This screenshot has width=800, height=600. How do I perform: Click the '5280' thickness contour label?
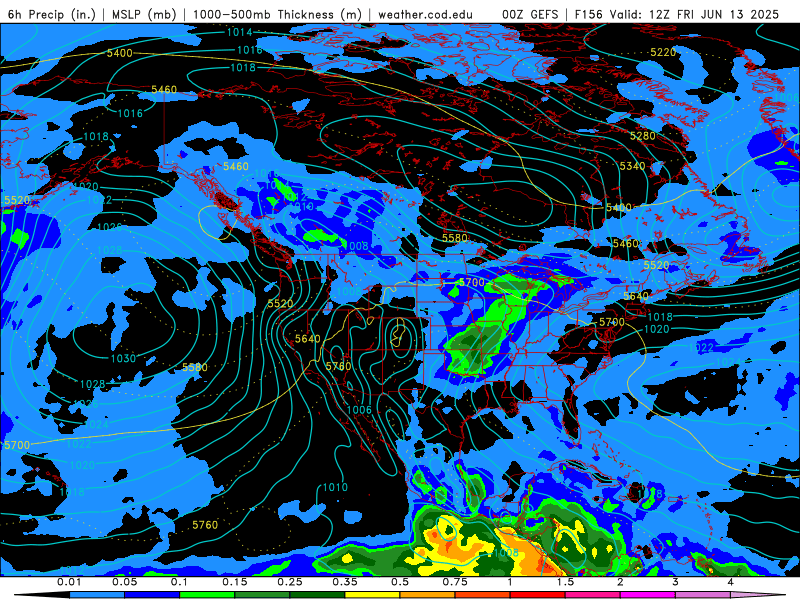click(x=642, y=136)
